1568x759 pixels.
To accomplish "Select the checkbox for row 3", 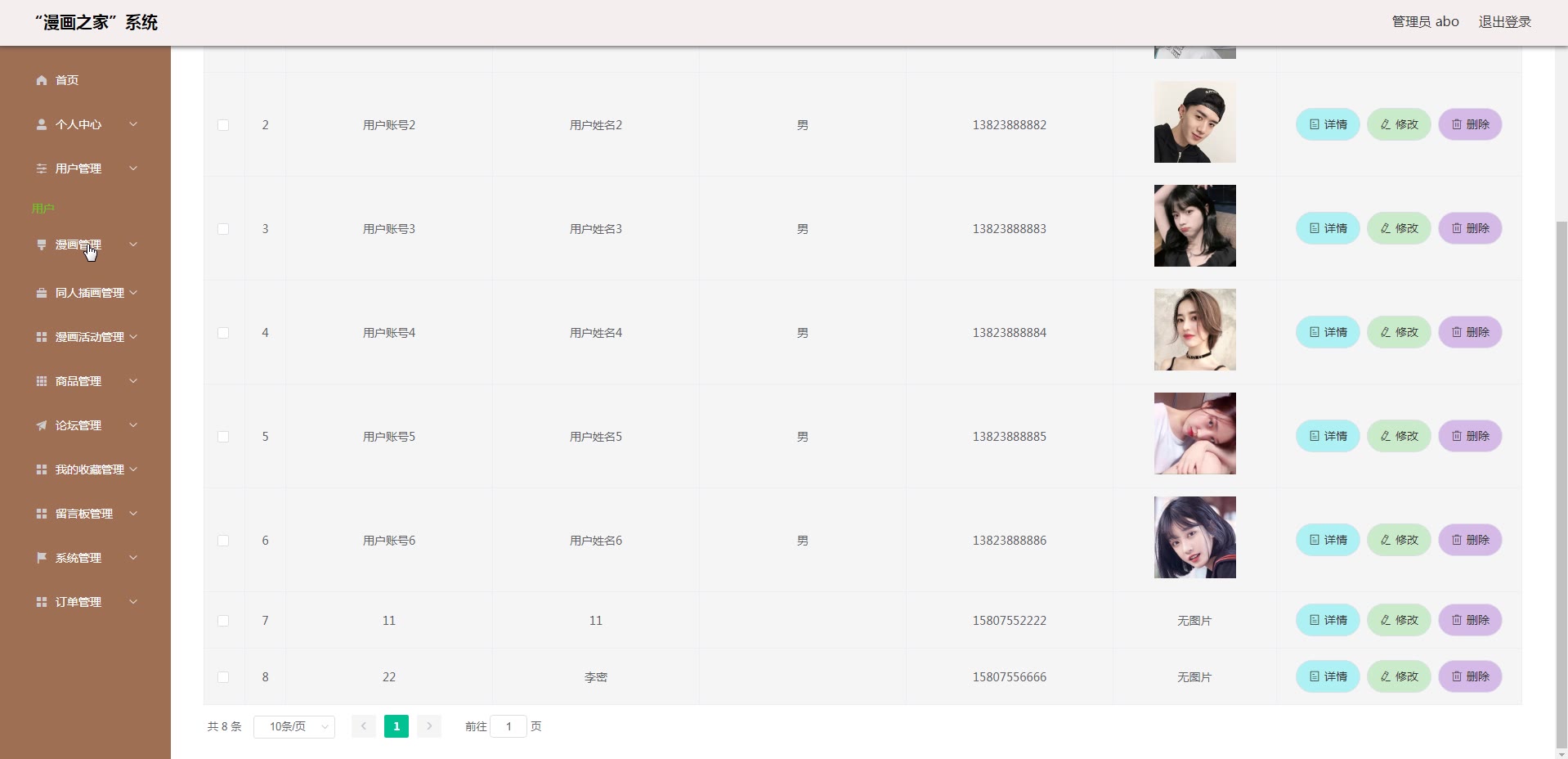I will pyautogui.click(x=223, y=229).
